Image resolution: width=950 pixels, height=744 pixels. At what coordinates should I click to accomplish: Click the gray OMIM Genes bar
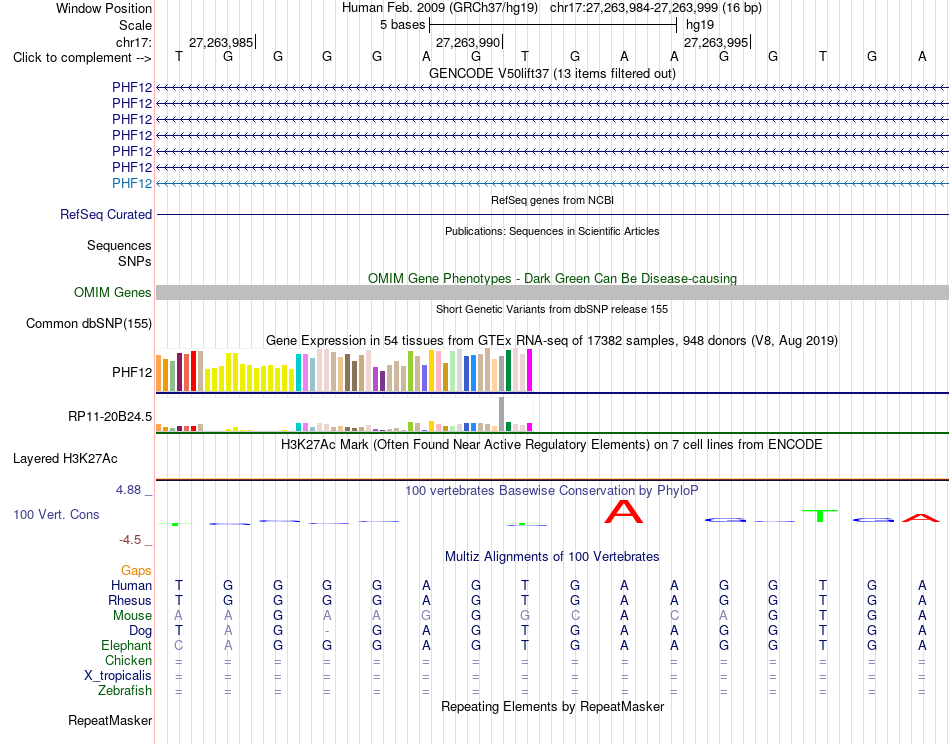[553, 293]
